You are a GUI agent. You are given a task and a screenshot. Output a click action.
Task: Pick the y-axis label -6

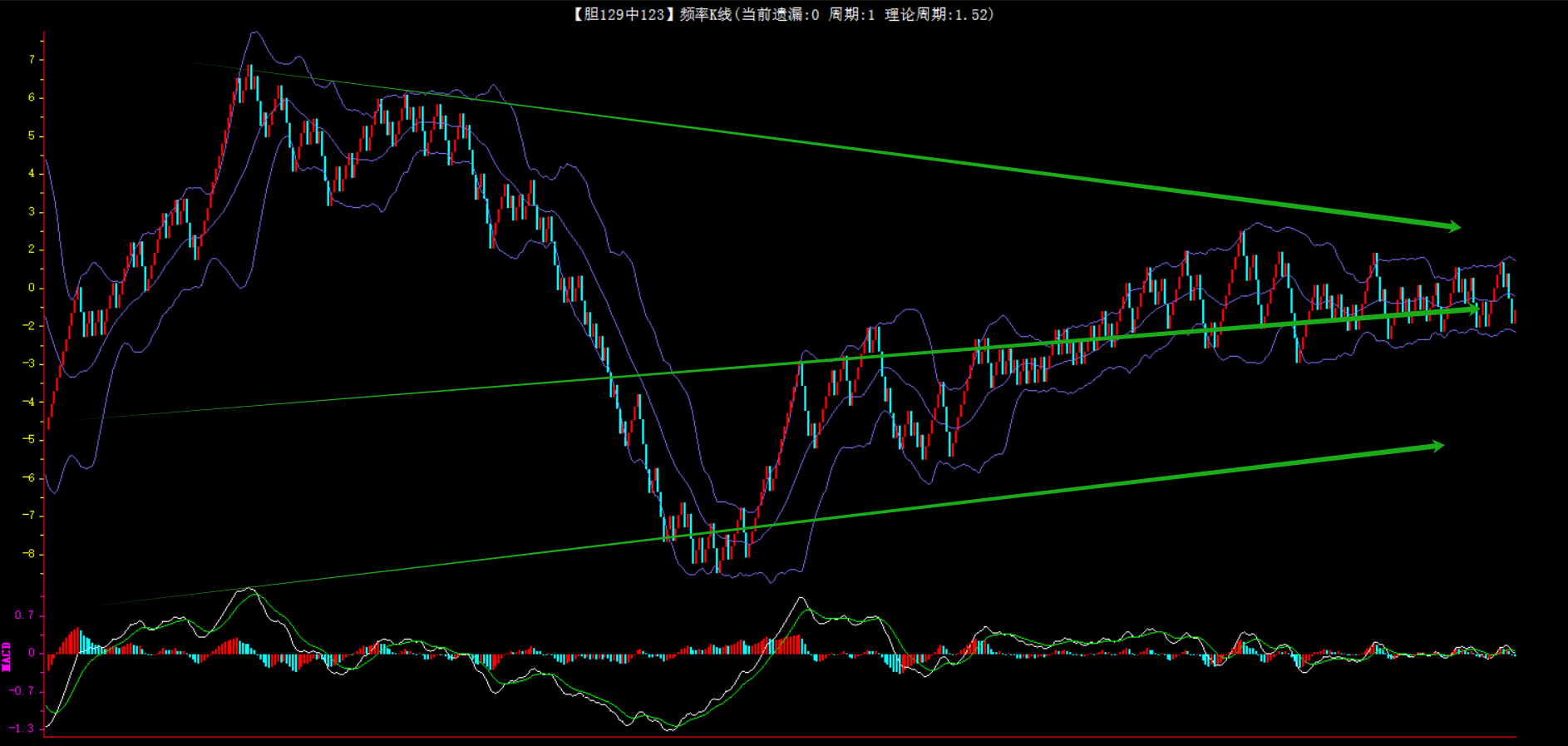click(x=29, y=477)
